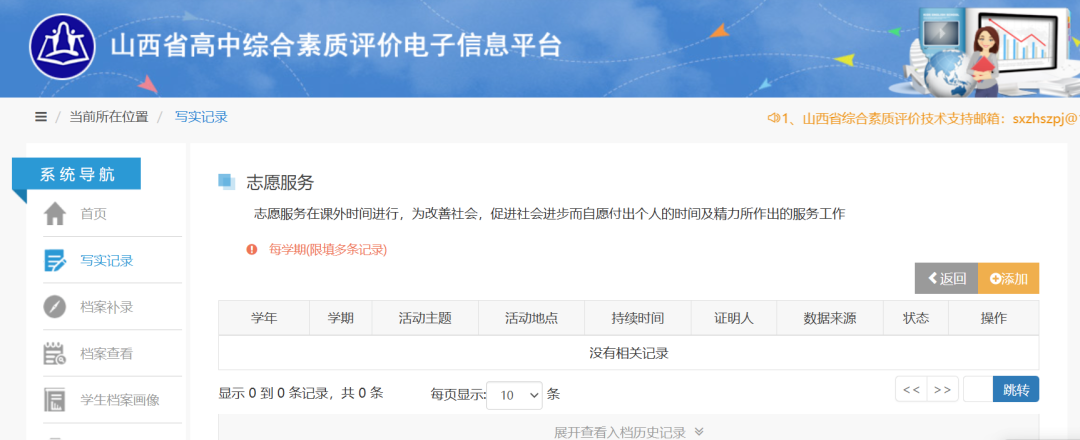Viewport: 1080px width, 440px height.
Task: Click the platform logo emblem
Action: pos(62,48)
